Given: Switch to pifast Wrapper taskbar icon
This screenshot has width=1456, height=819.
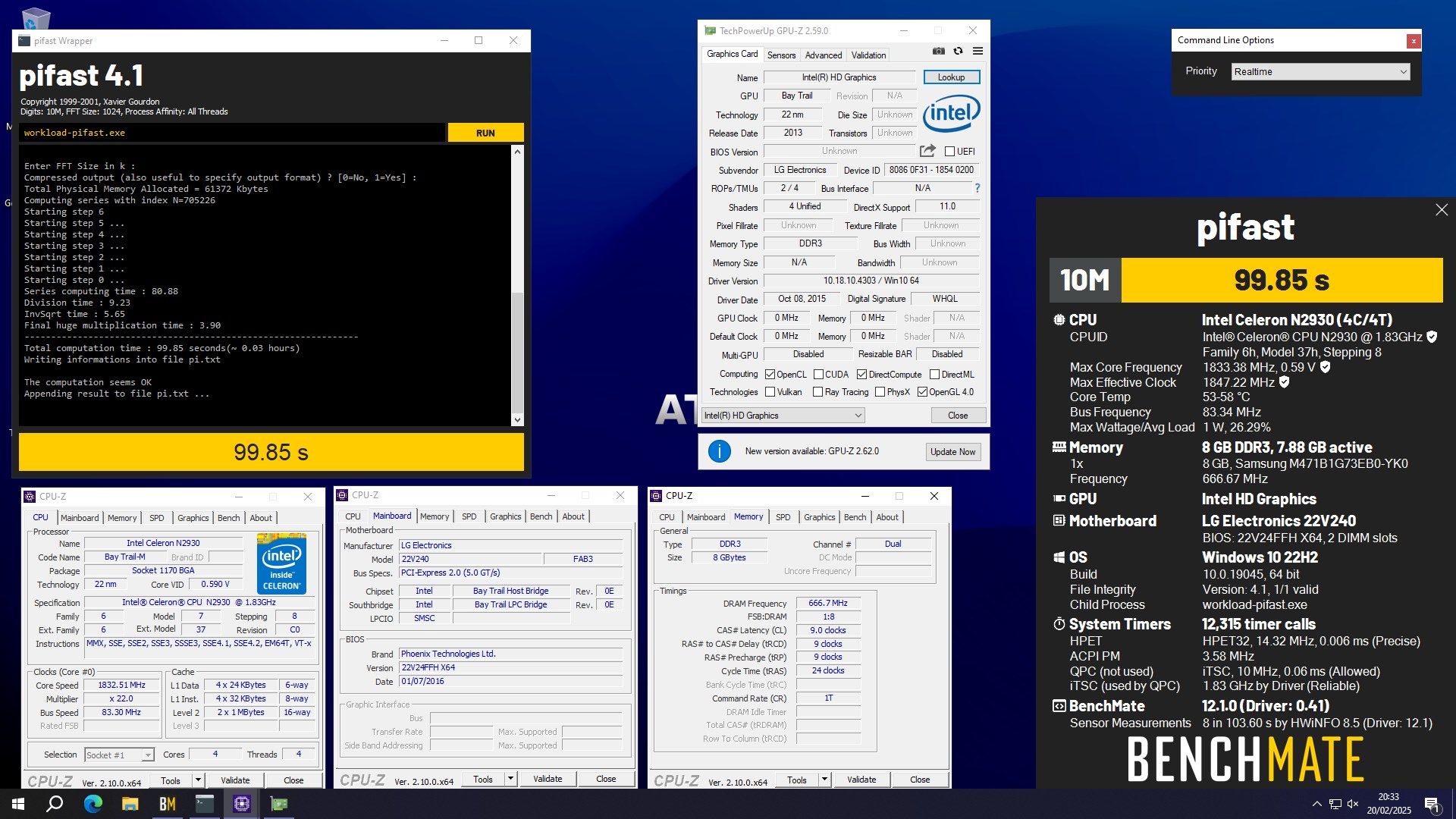Looking at the screenshot, I should [x=205, y=804].
